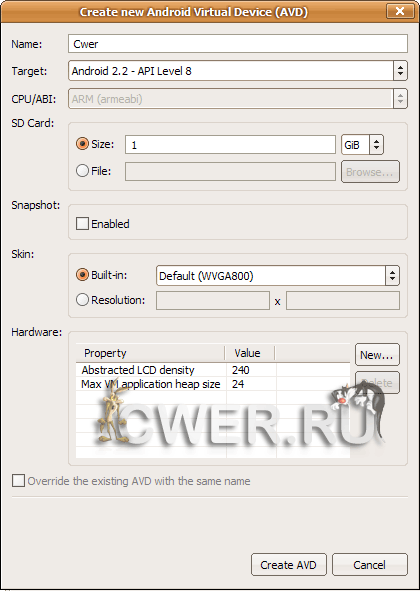The height and width of the screenshot is (591, 420).
Task: Select the Max VM application heap size row
Action: (213, 384)
